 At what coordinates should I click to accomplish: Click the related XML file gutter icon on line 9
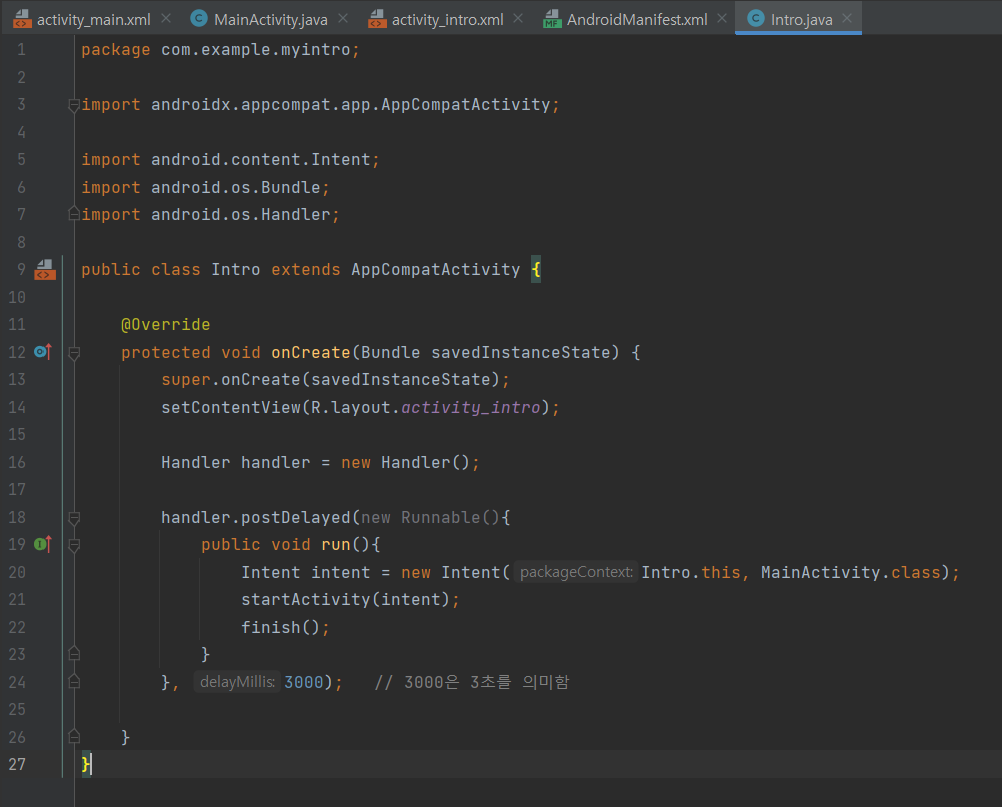pos(45,269)
